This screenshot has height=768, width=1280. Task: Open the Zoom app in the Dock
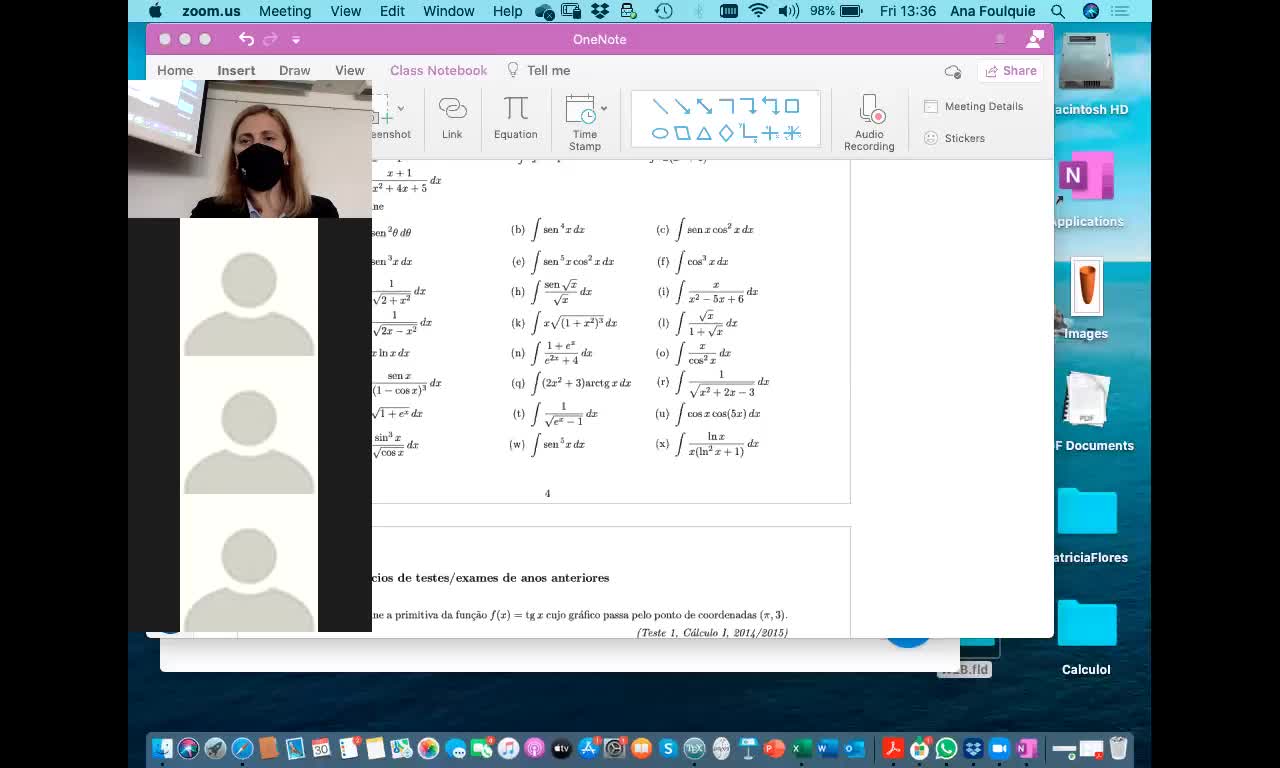(999, 748)
